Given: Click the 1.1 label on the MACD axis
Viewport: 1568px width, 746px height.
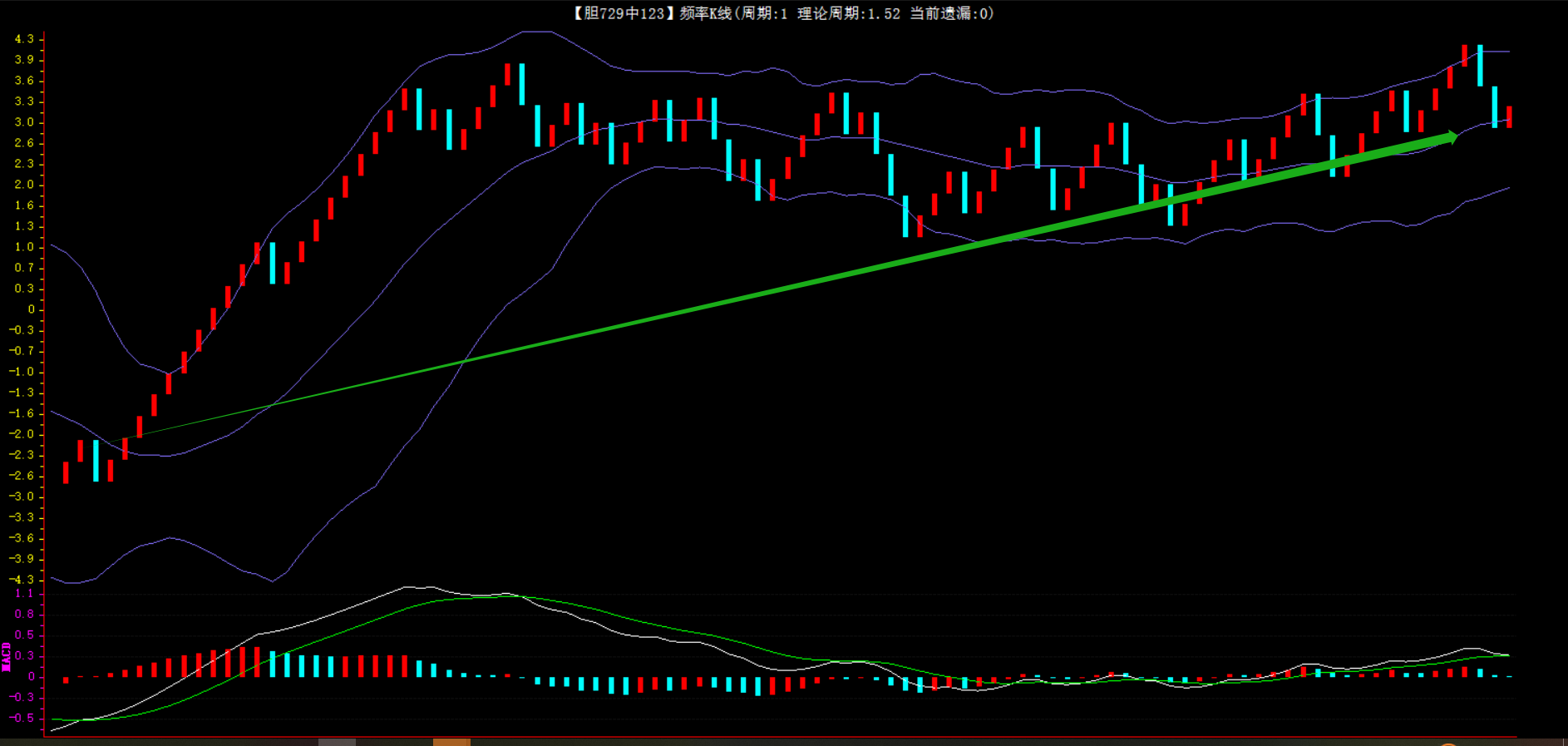Looking at the screenshot, I should 24,594.
